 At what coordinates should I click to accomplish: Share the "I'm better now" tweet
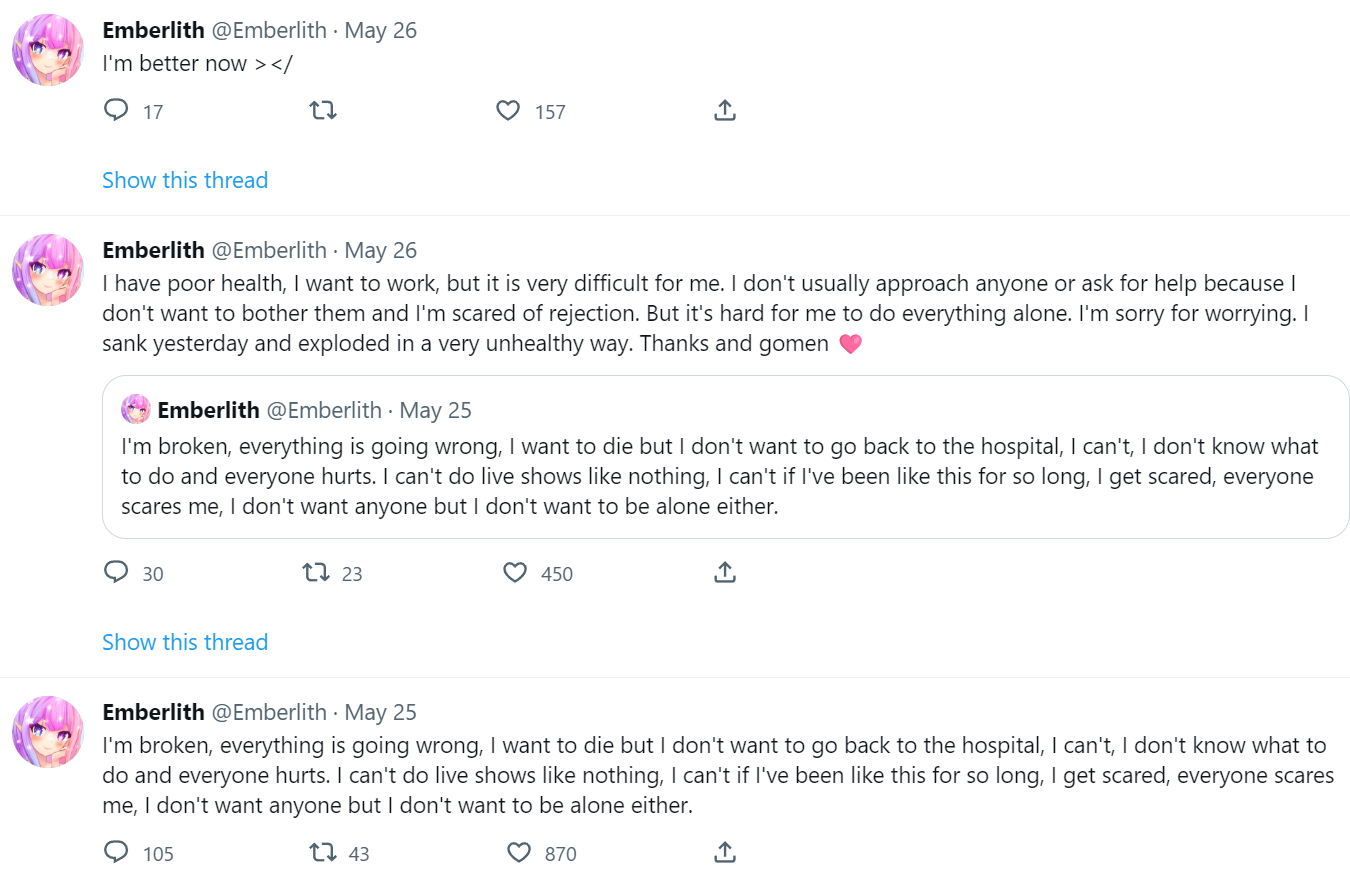[x=725, y=111]
